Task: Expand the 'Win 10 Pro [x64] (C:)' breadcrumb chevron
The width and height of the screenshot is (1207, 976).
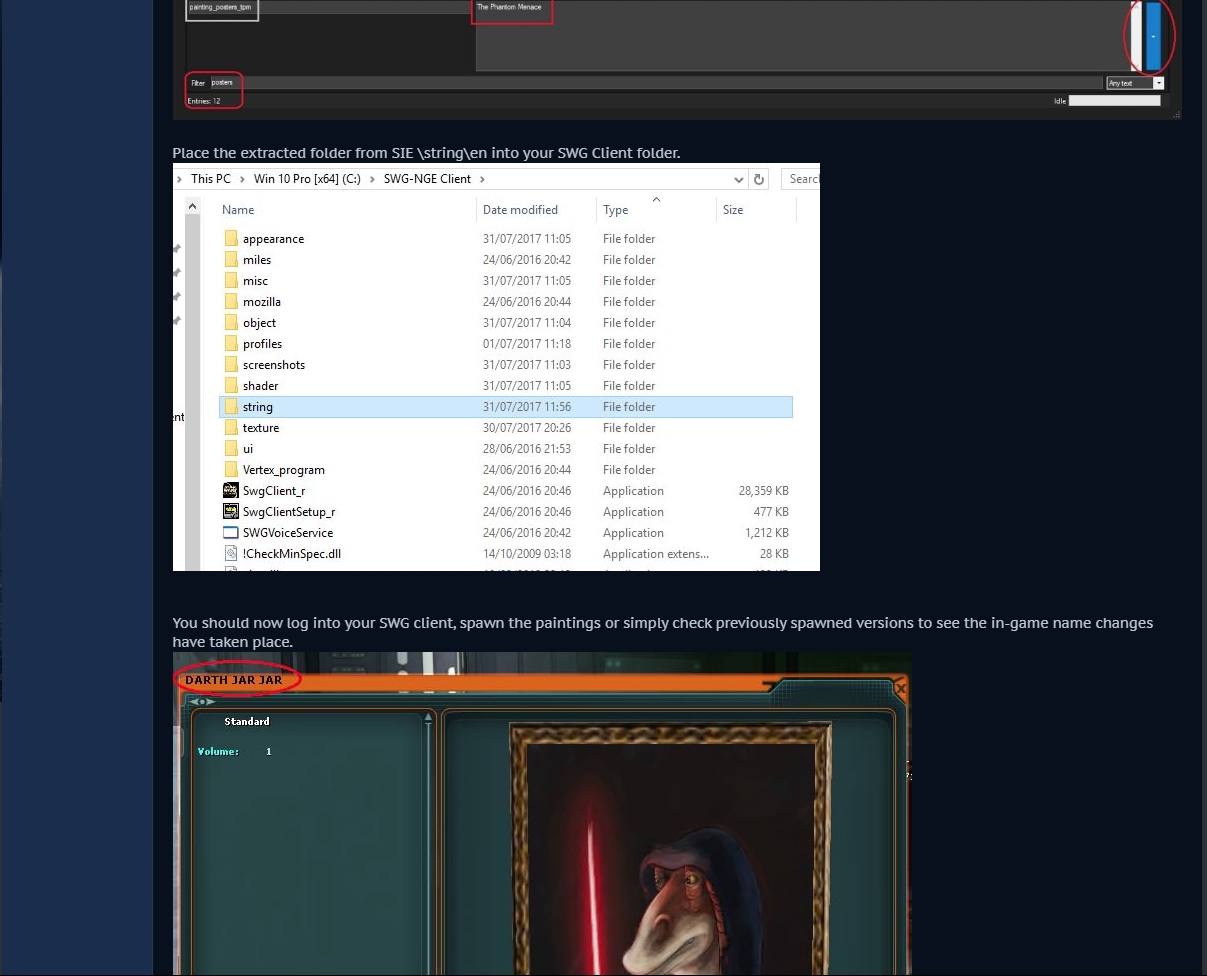Action: 370,179
